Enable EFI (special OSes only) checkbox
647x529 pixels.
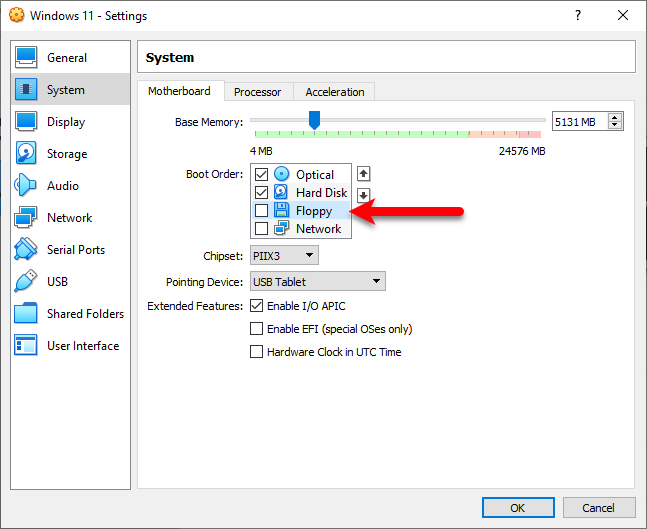tap(256, 329)
